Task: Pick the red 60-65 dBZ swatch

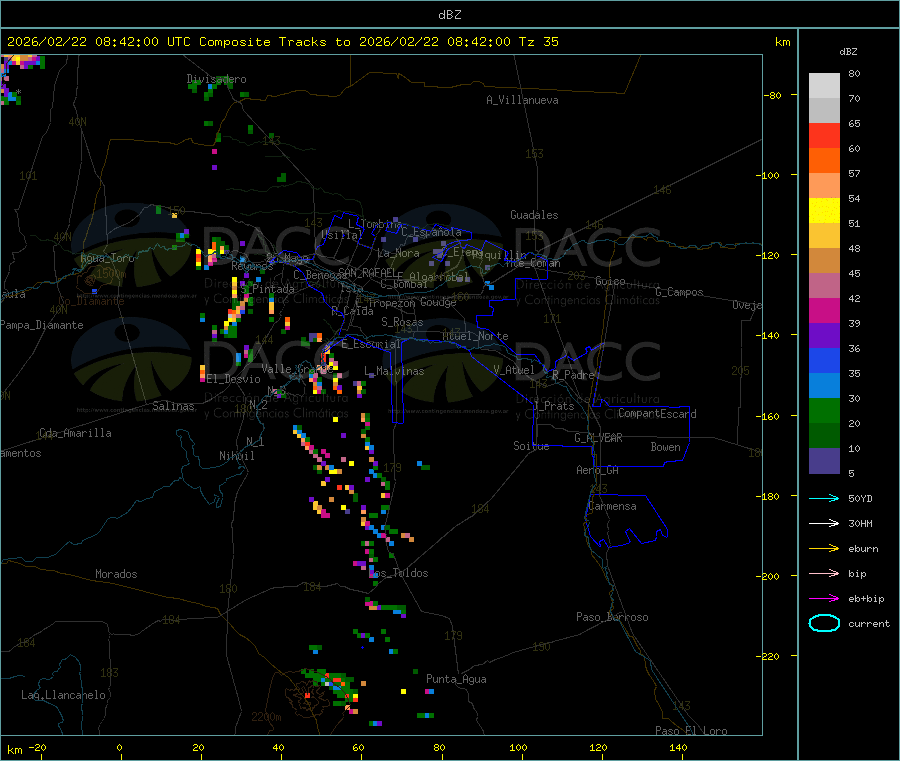Action: point(824,135)
